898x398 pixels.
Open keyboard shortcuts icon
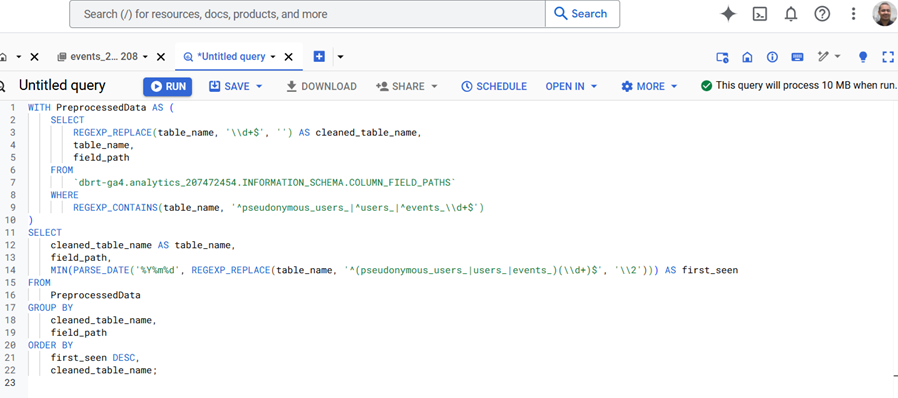pyautogui.click(x=797, y=57)
